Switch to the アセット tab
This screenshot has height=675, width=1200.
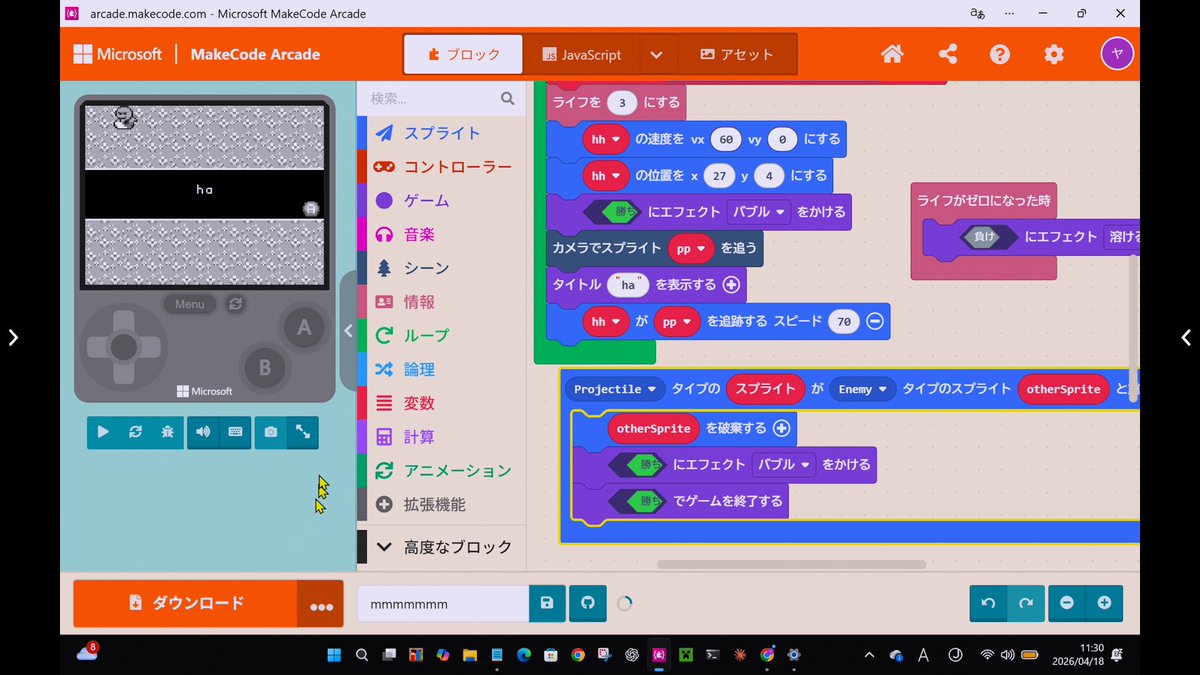(x=737, y=55)
